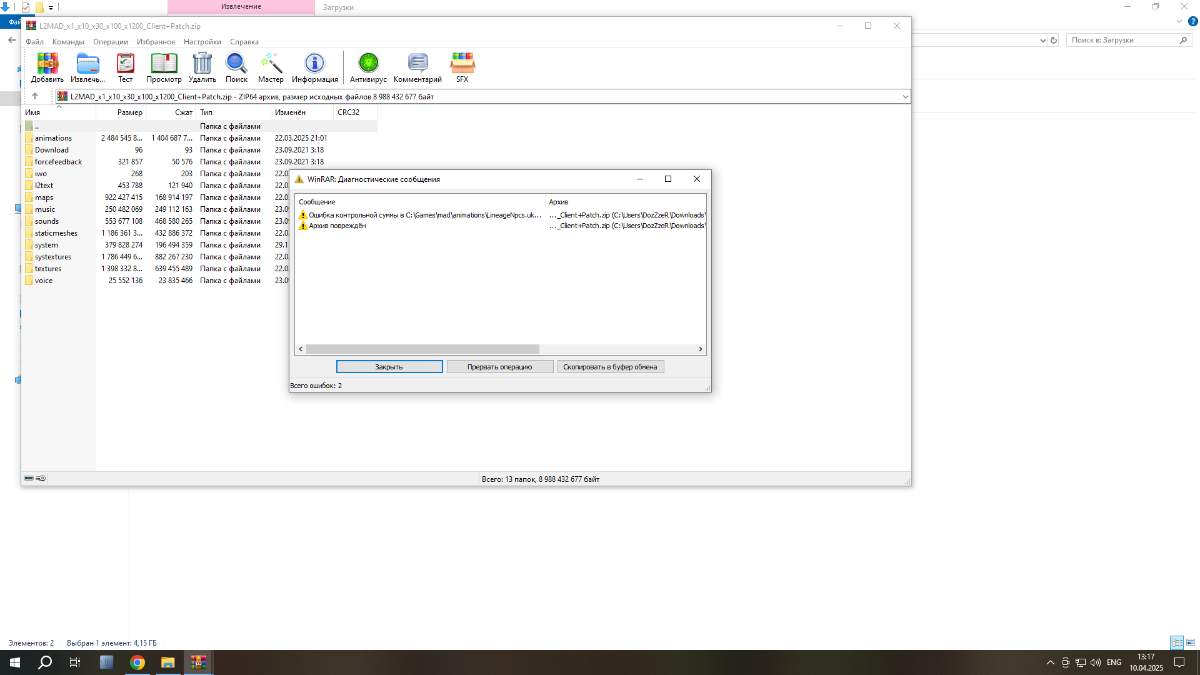Sort file list by Тип column

pyautogui.click(x=234, y=113)
